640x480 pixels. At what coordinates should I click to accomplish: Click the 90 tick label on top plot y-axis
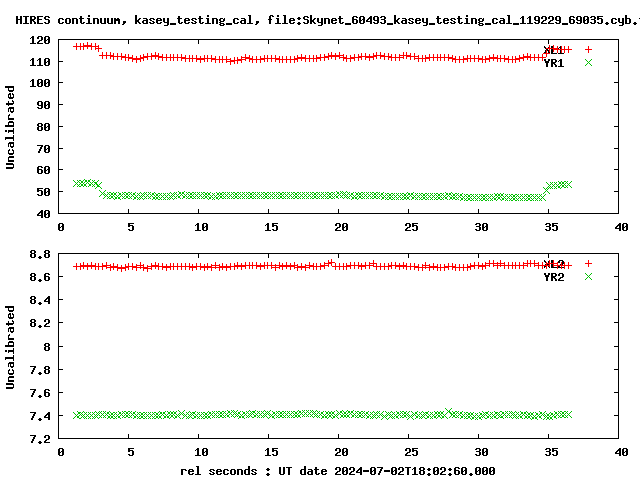click(x=43, y=105)
